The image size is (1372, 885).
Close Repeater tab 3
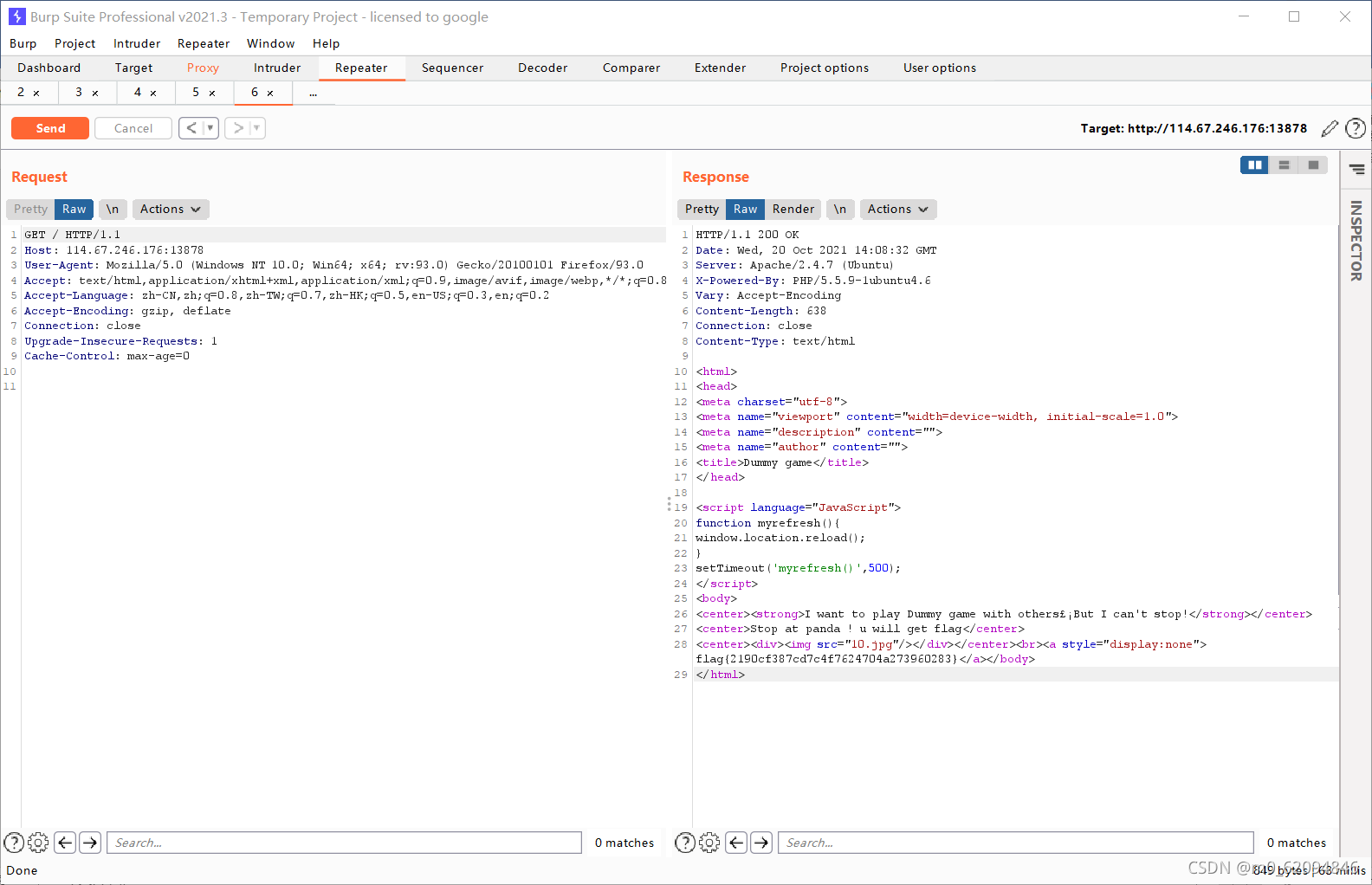click(x=95, y=93)
